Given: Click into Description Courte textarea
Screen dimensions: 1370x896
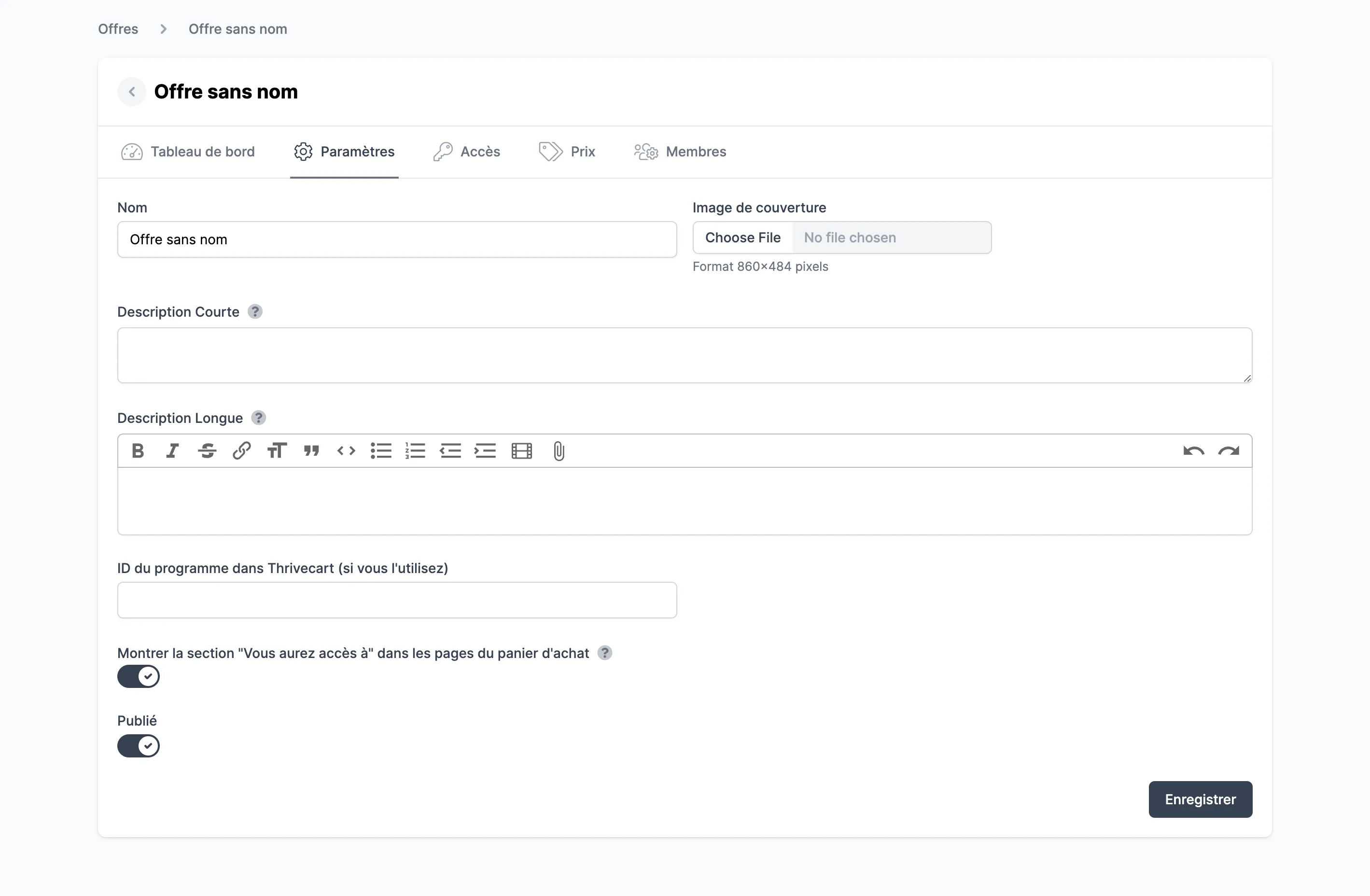Looking at the screenshot, I should pyautogui.click(x=685, y=355).
